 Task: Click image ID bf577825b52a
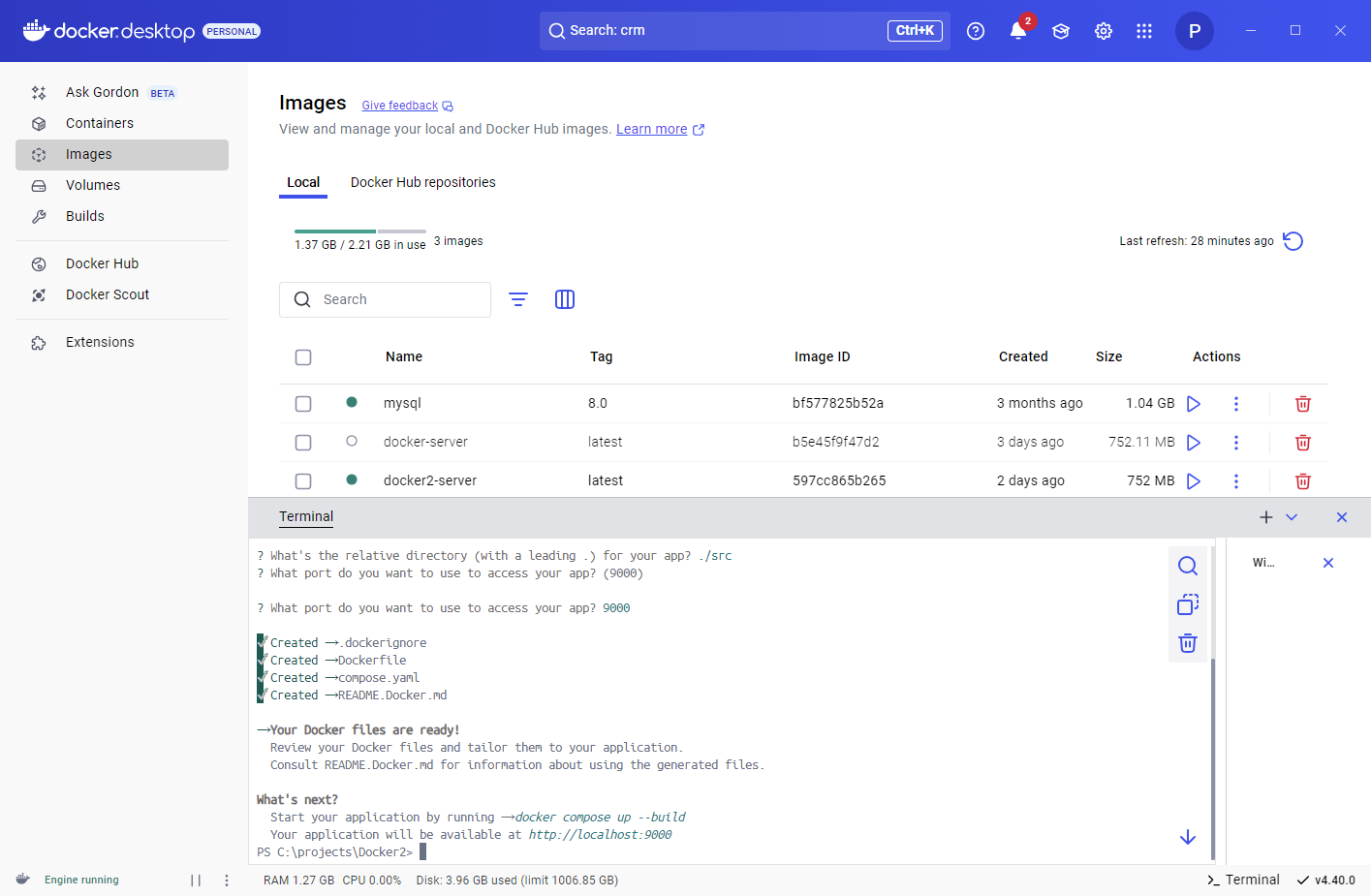pyautogui.click(x=838, y=404)
